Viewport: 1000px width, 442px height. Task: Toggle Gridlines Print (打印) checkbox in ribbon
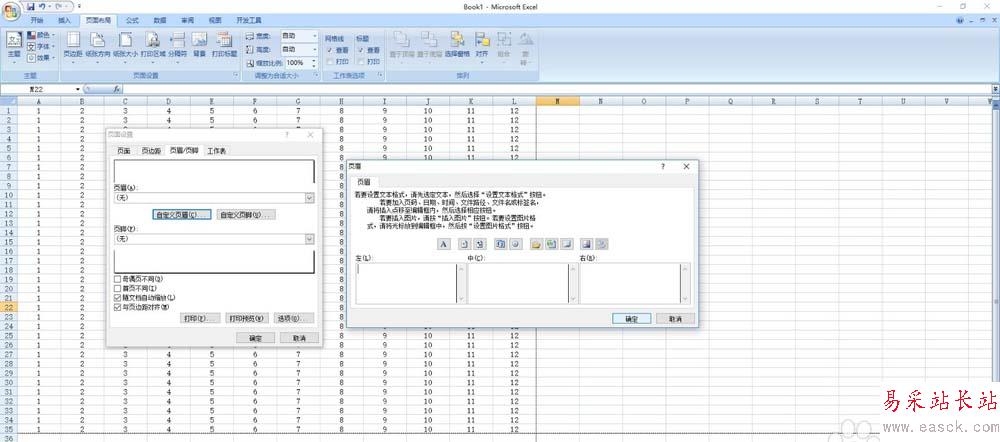(x=329, y=61)
